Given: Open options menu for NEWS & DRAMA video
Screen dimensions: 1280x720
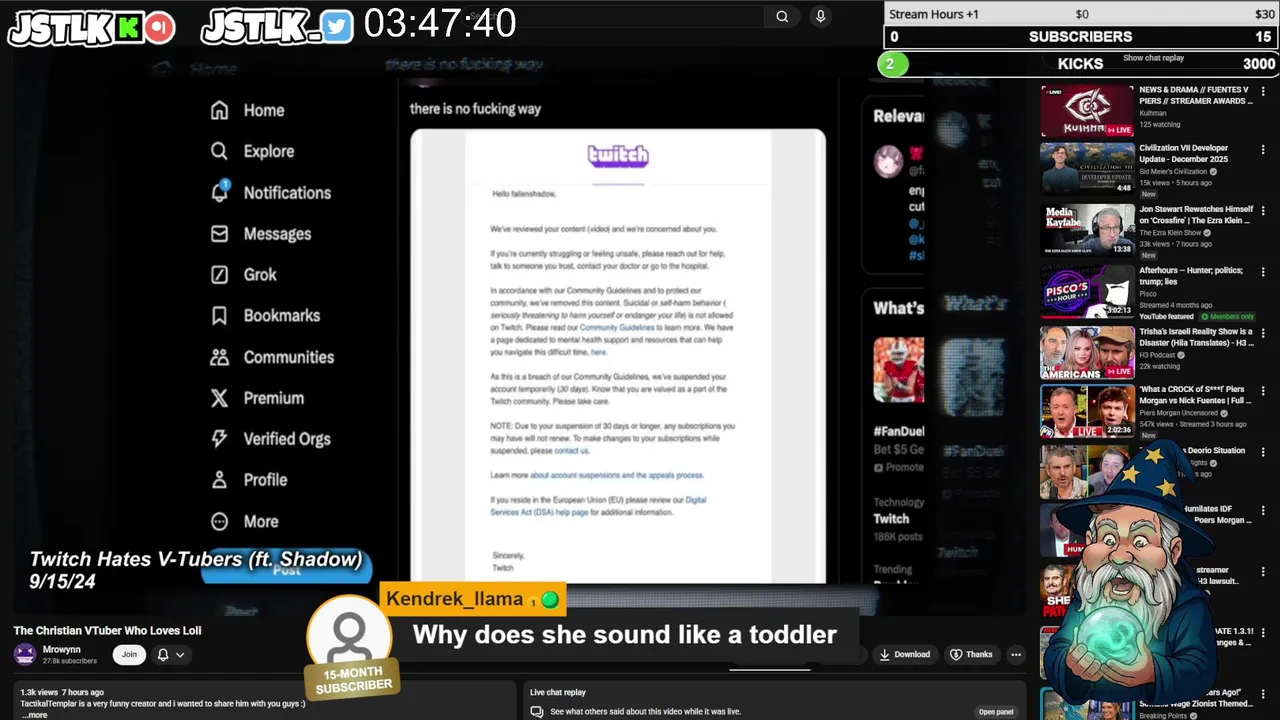Looking at the screenshot, I should (1263, 92).
